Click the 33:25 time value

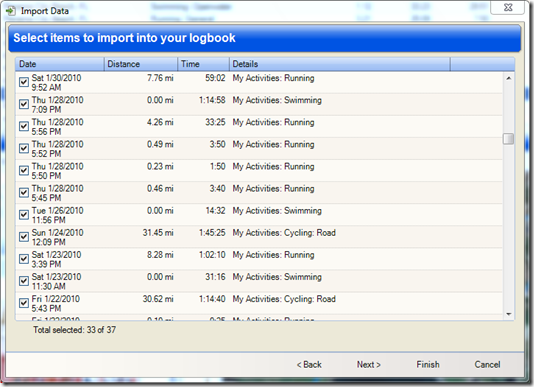tap(215, 122)
